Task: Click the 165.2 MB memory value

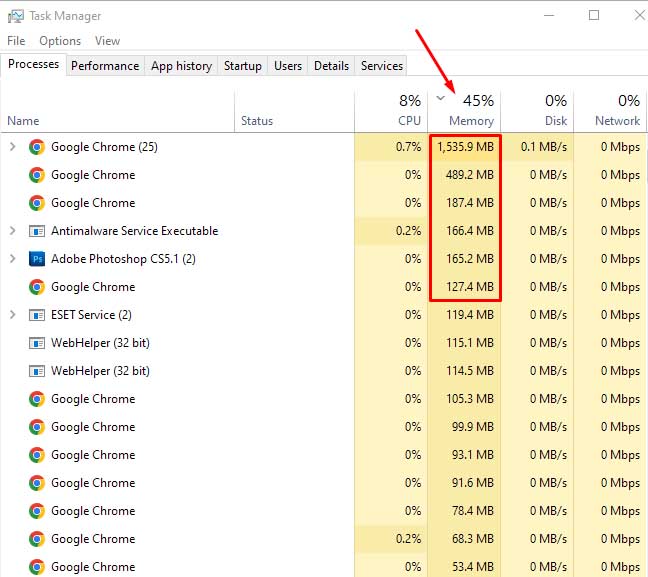Action: tap(469, 259)
